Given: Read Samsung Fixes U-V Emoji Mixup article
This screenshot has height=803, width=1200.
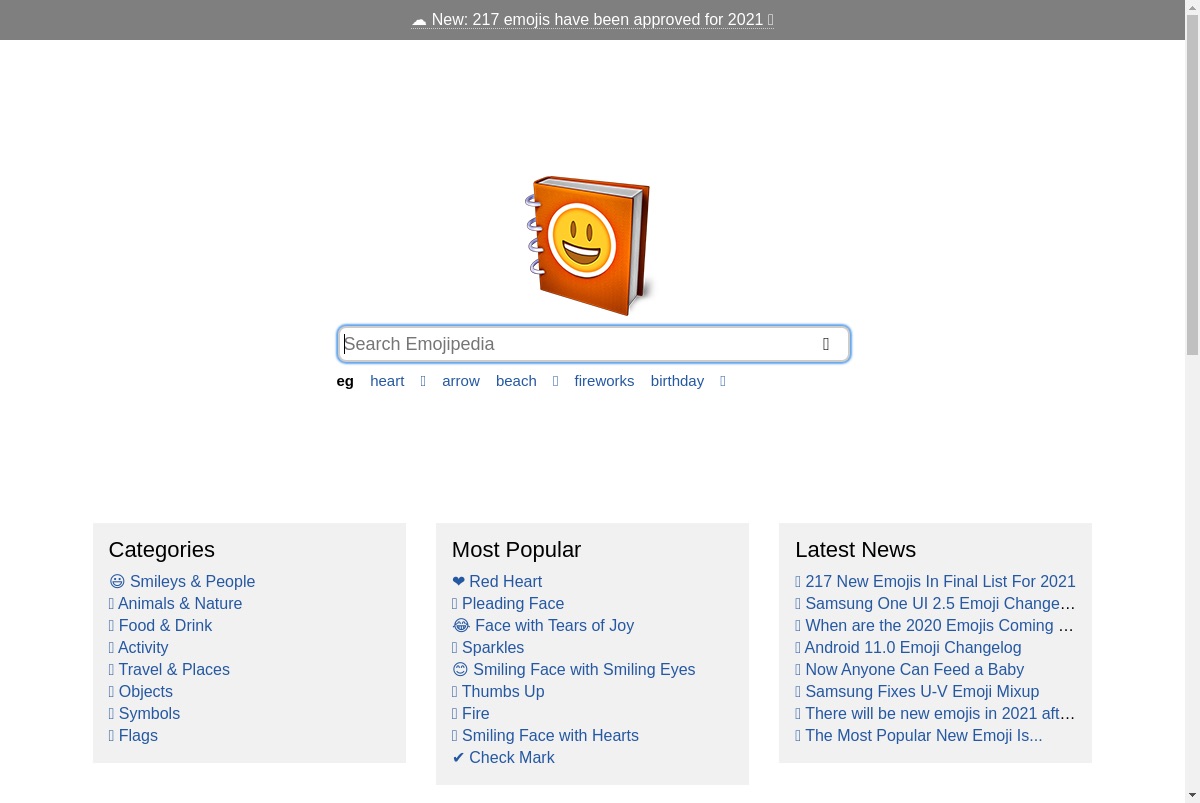Looking at the screenshot, I should pos(917,692).
